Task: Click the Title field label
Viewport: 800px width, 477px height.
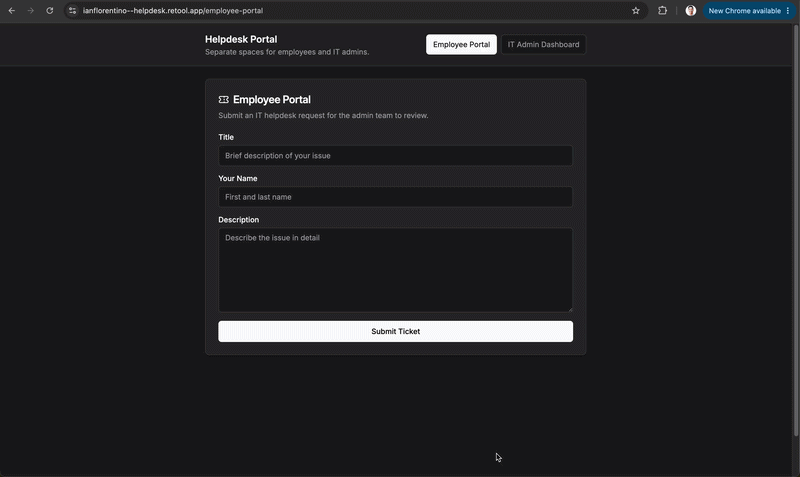Action: [x=226, y=137]
